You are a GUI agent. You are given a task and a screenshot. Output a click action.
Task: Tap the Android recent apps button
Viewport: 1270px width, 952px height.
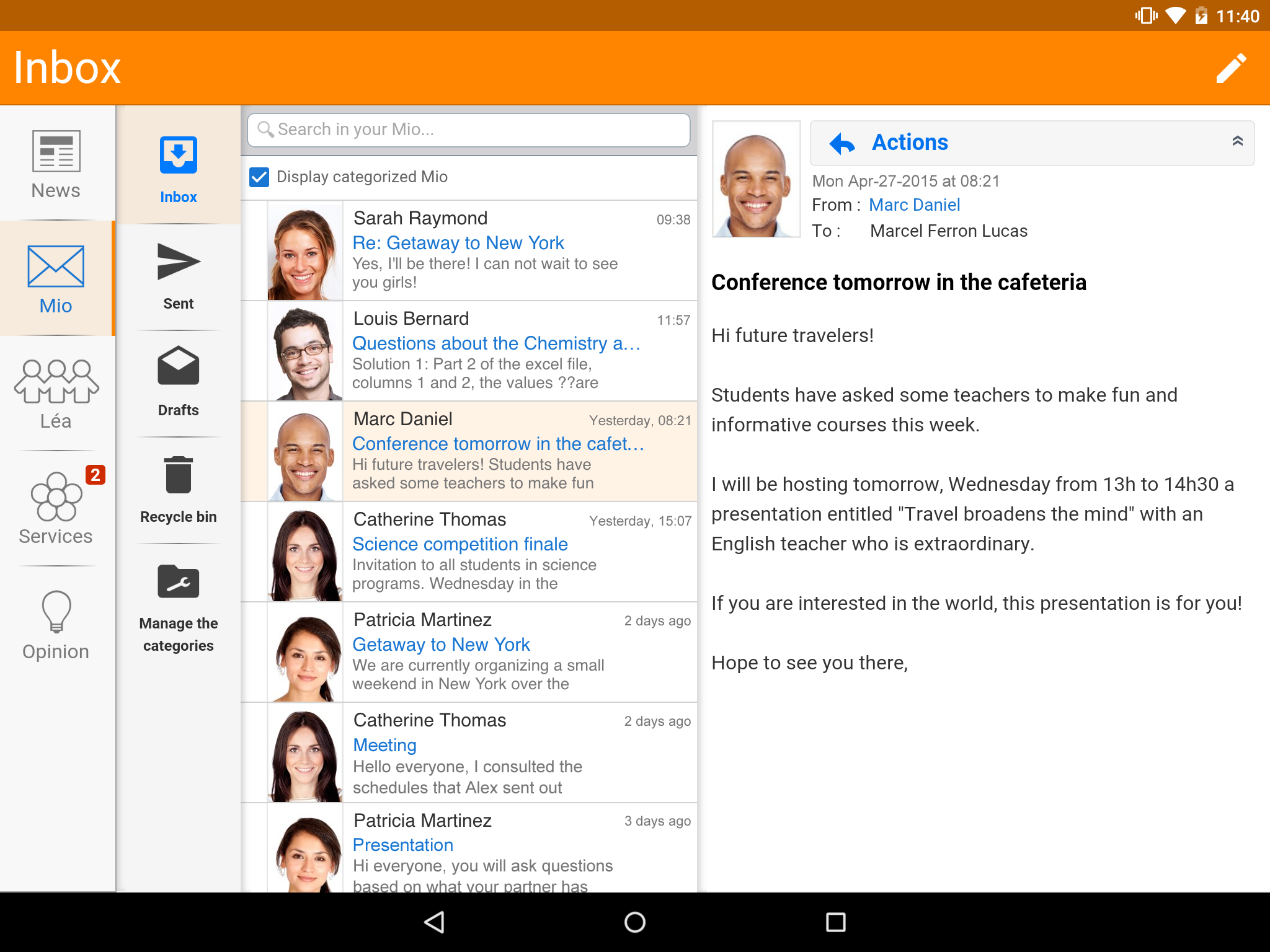point(835,922)
